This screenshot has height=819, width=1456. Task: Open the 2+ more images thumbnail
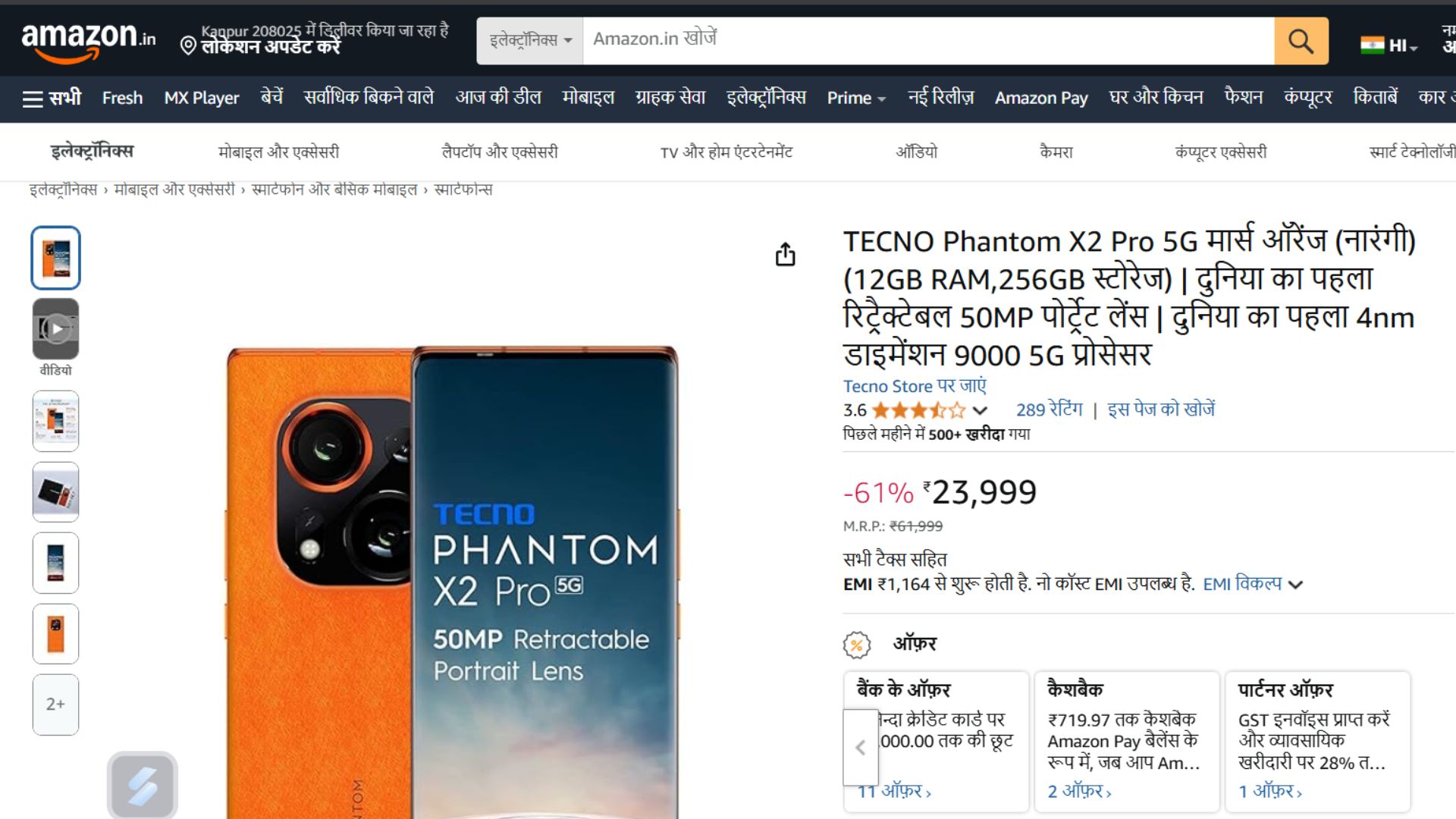[55, 704]
